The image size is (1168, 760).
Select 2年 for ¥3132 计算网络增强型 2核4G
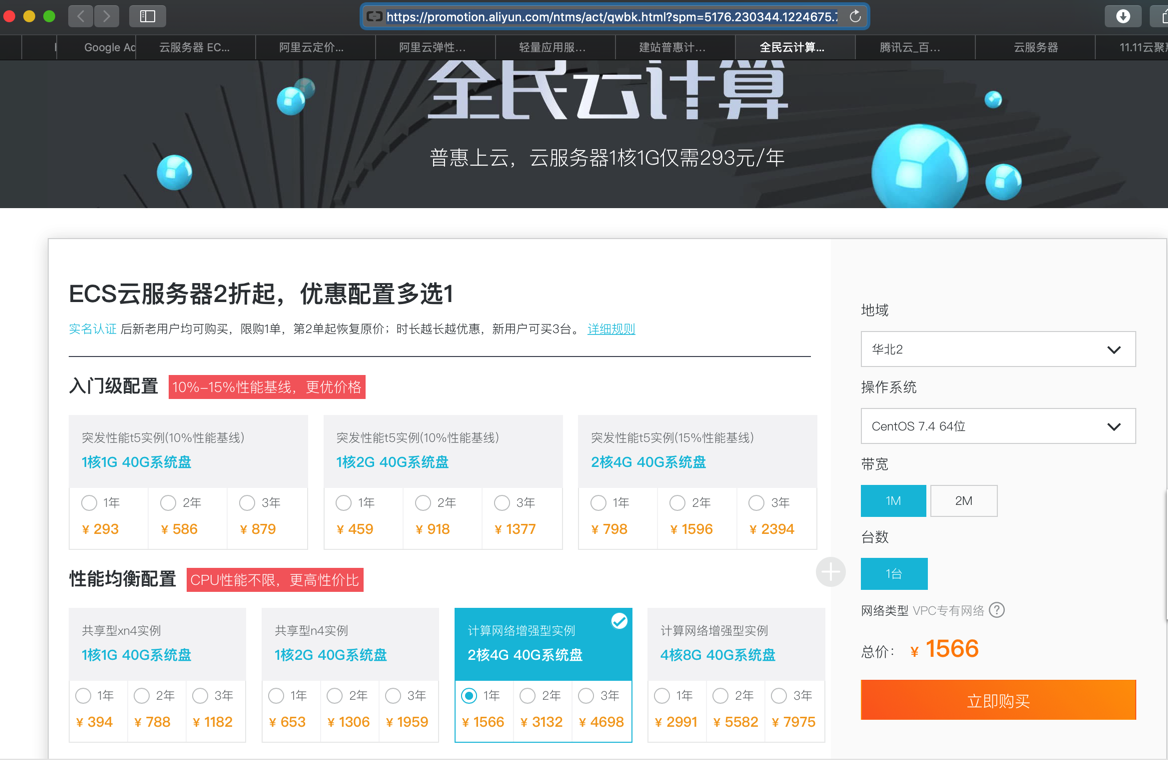(527, 695)
